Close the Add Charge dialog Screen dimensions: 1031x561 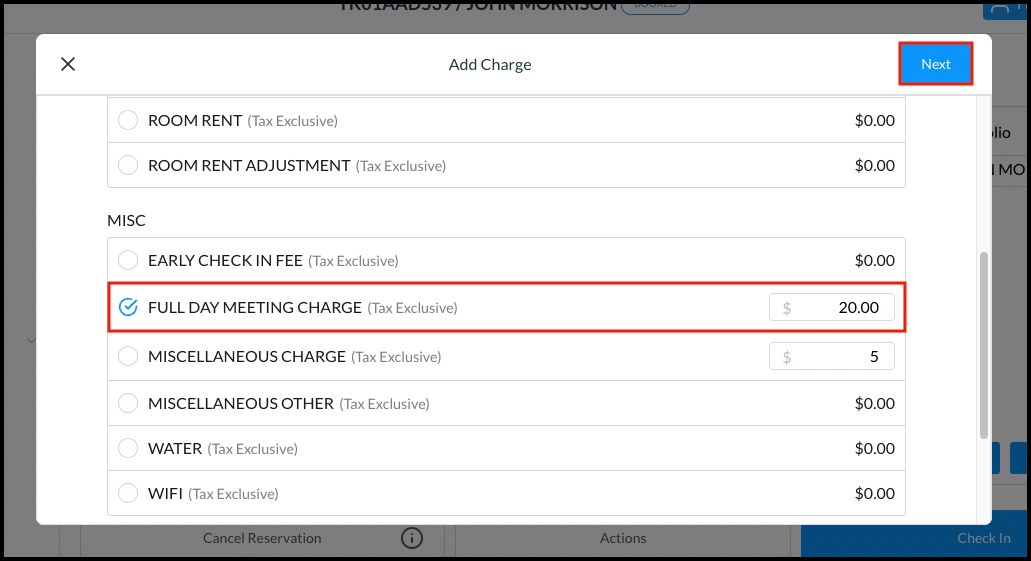coord(68,64)
